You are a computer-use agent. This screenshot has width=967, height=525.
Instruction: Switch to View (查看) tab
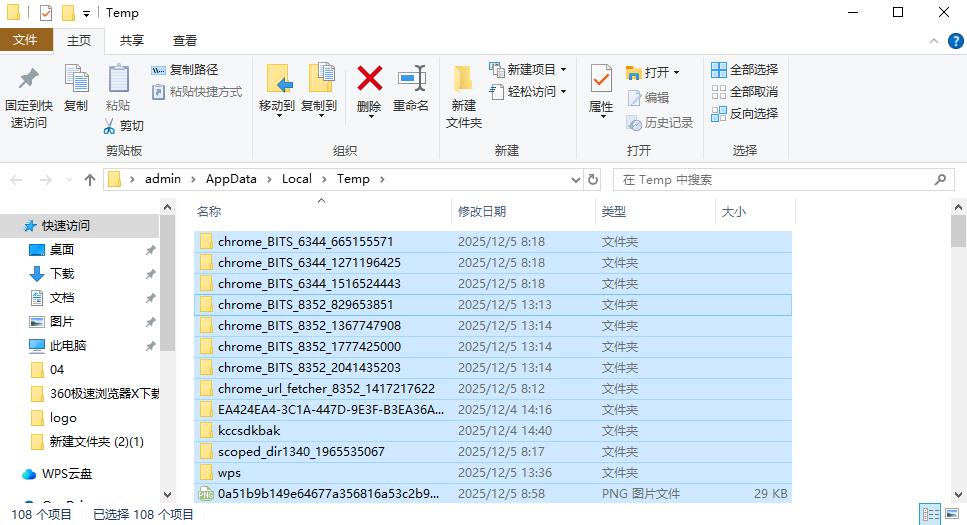[184, 41]
